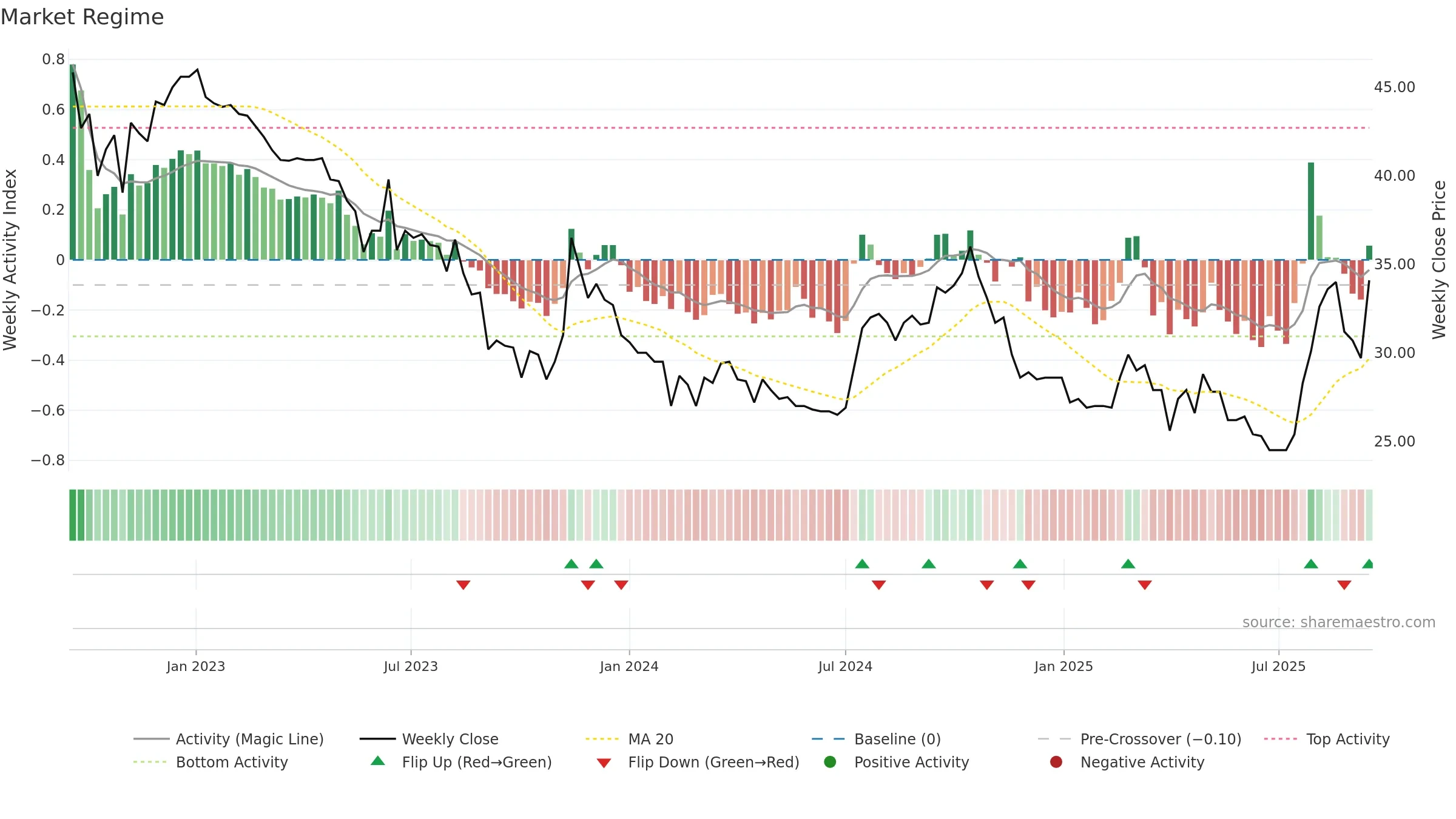Toggle the Bottom Activity legend entry
This screenshot has width=1456, height=819.
tap(211, 762)
